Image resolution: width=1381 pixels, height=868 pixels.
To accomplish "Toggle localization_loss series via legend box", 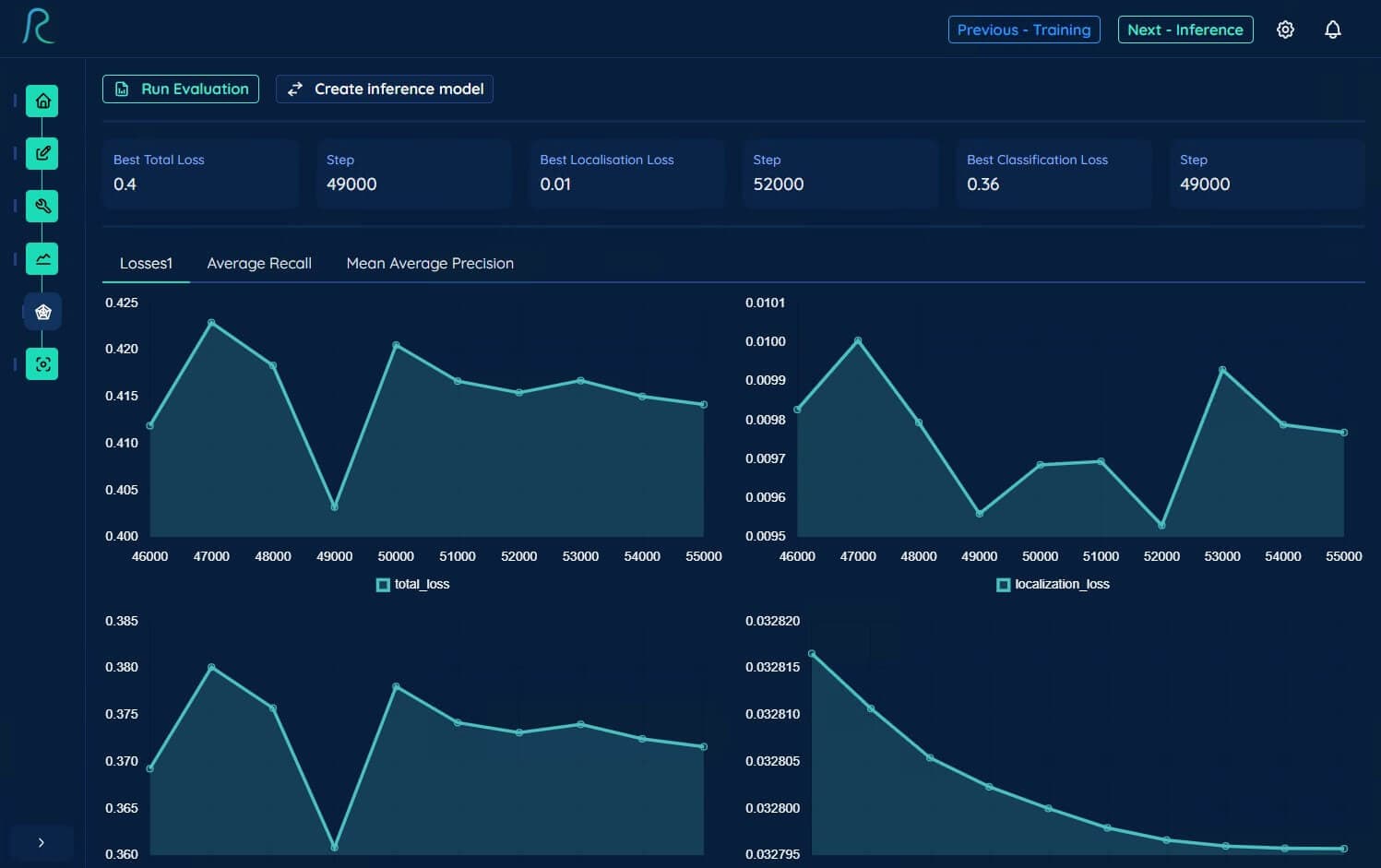I will tap(1003, 585).
